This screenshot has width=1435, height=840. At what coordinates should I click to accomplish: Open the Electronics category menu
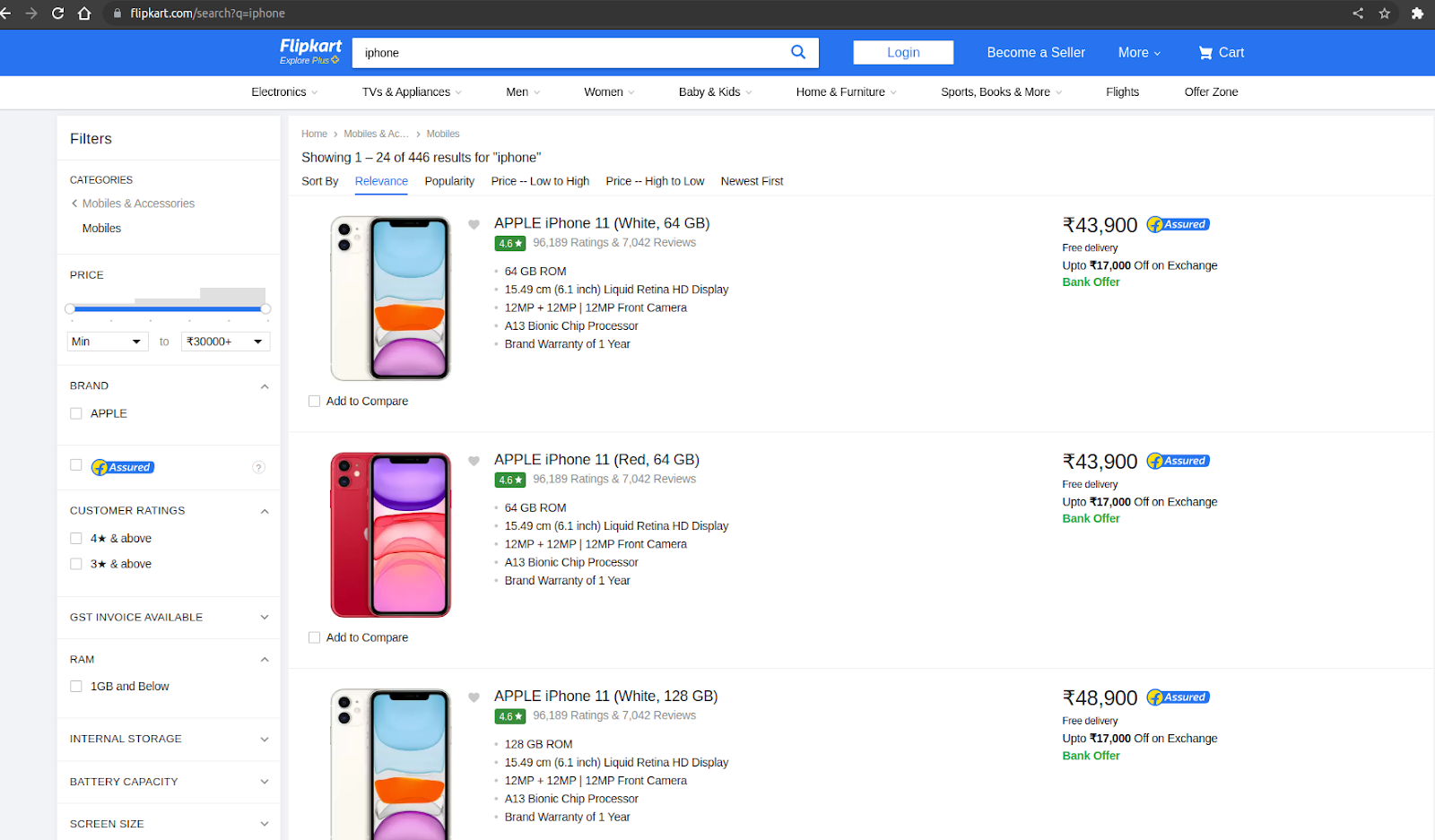click(x=284, y=92)
